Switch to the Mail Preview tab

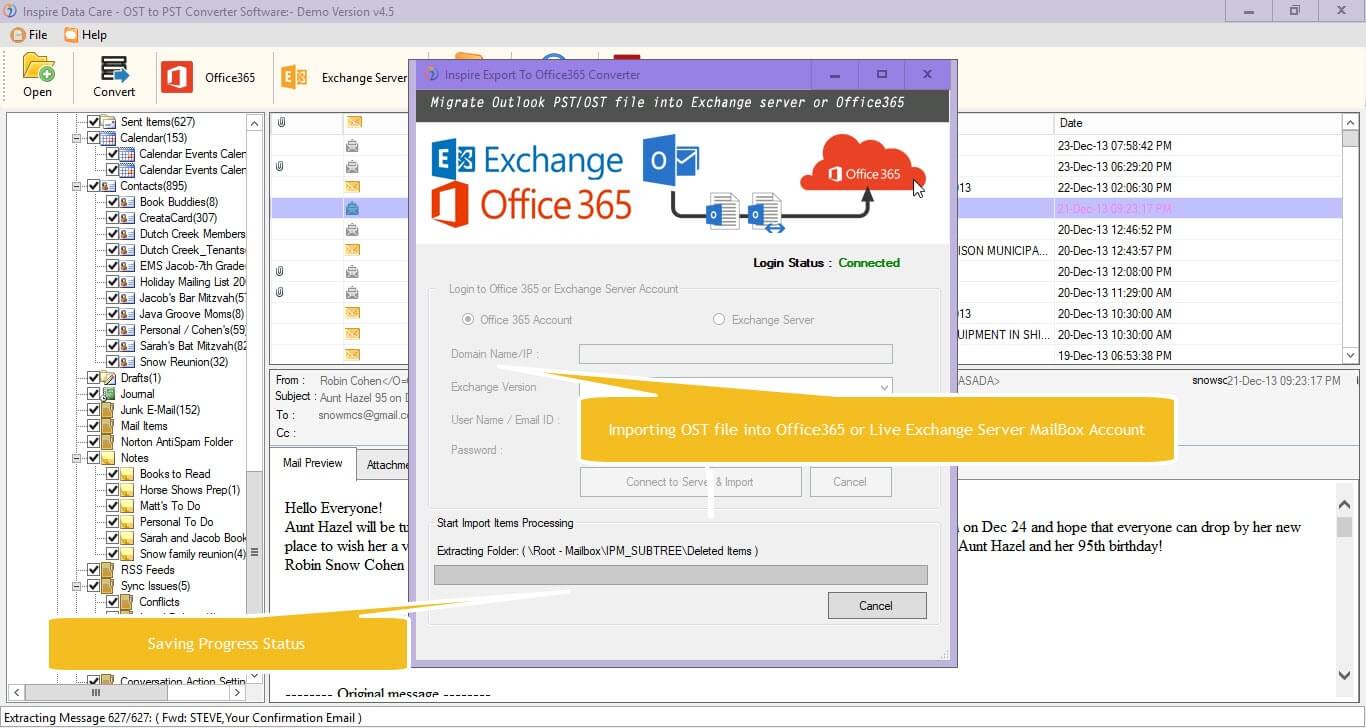[x=312, y=463]
